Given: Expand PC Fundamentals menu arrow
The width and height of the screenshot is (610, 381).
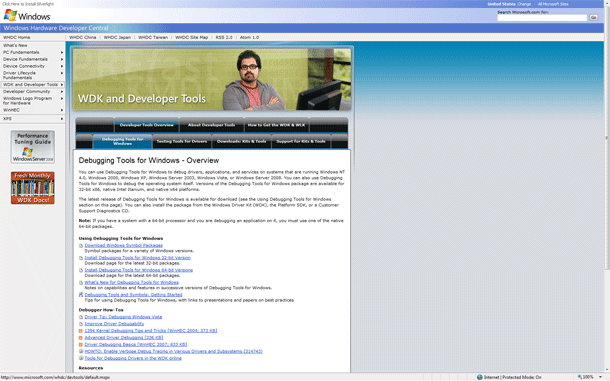Looking at the screenshot, I should (x=62, y=52).
